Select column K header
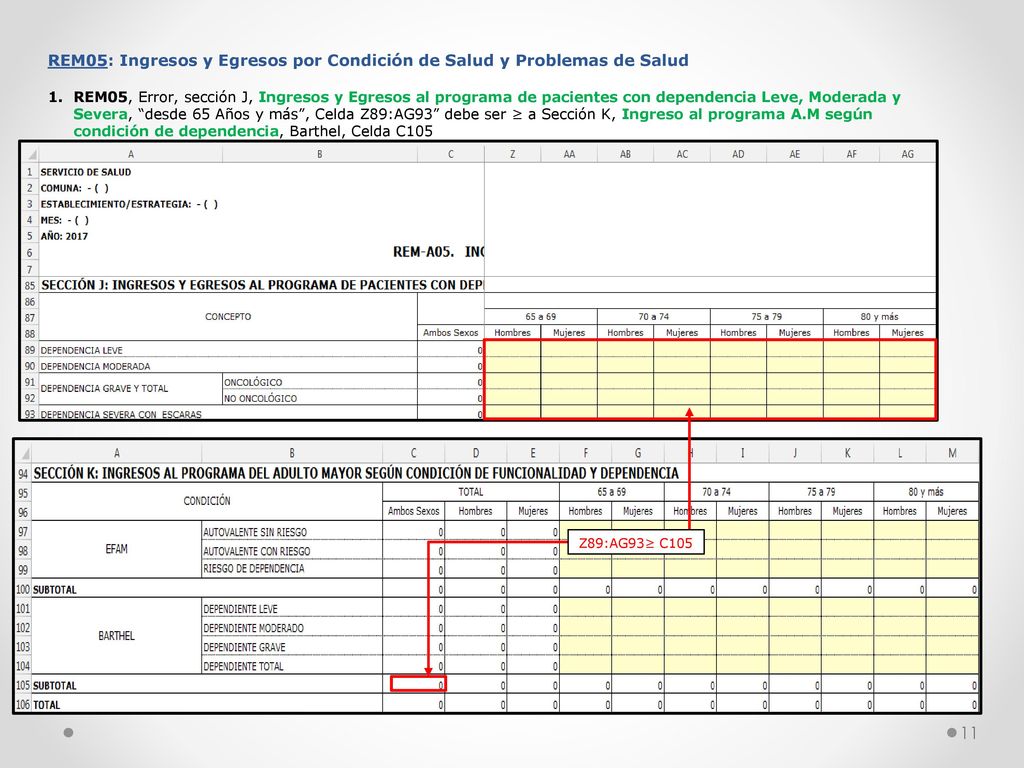The image size is (1024, 768). [847, 453]
